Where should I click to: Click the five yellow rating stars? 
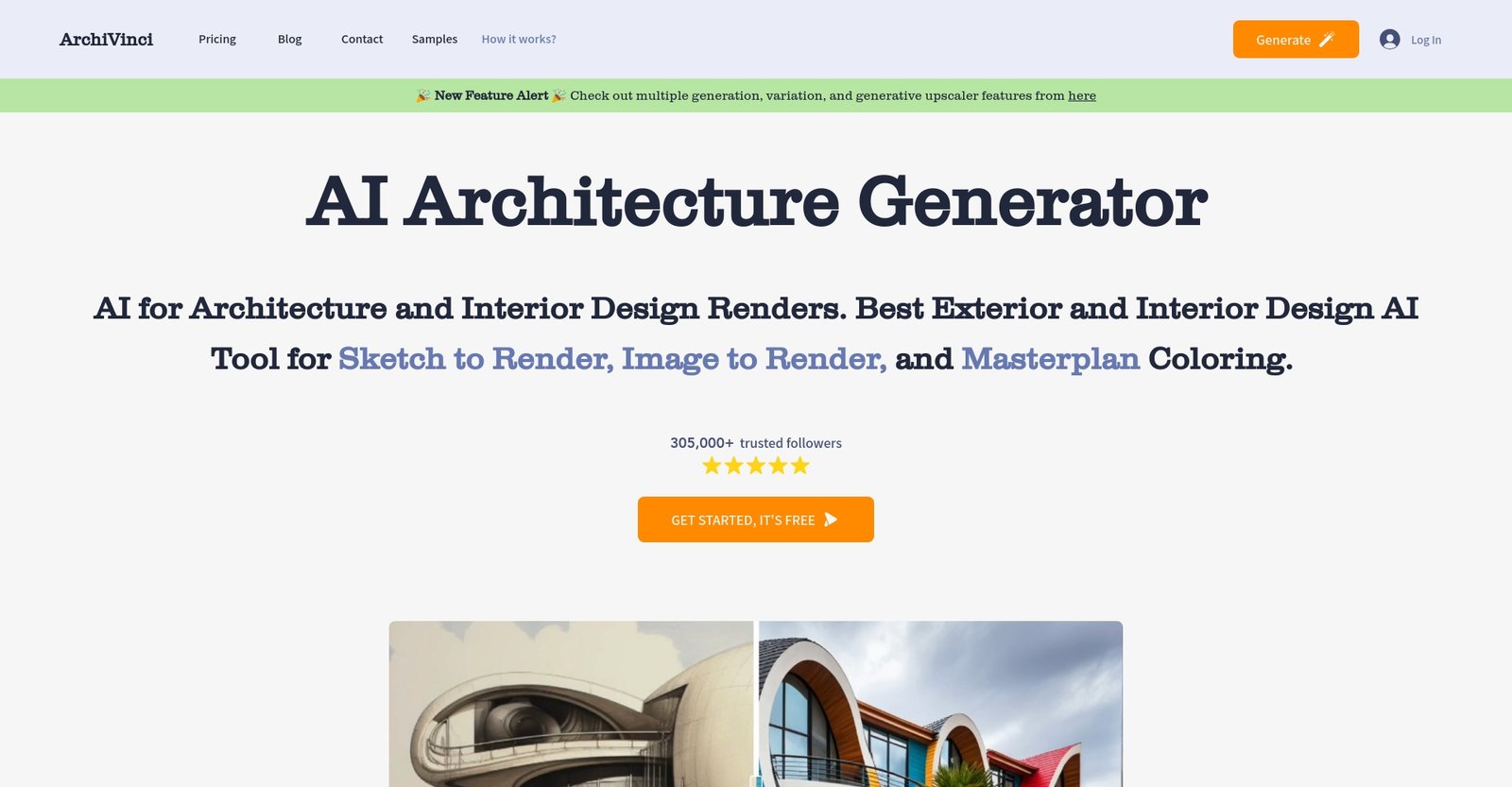point(756,466)
